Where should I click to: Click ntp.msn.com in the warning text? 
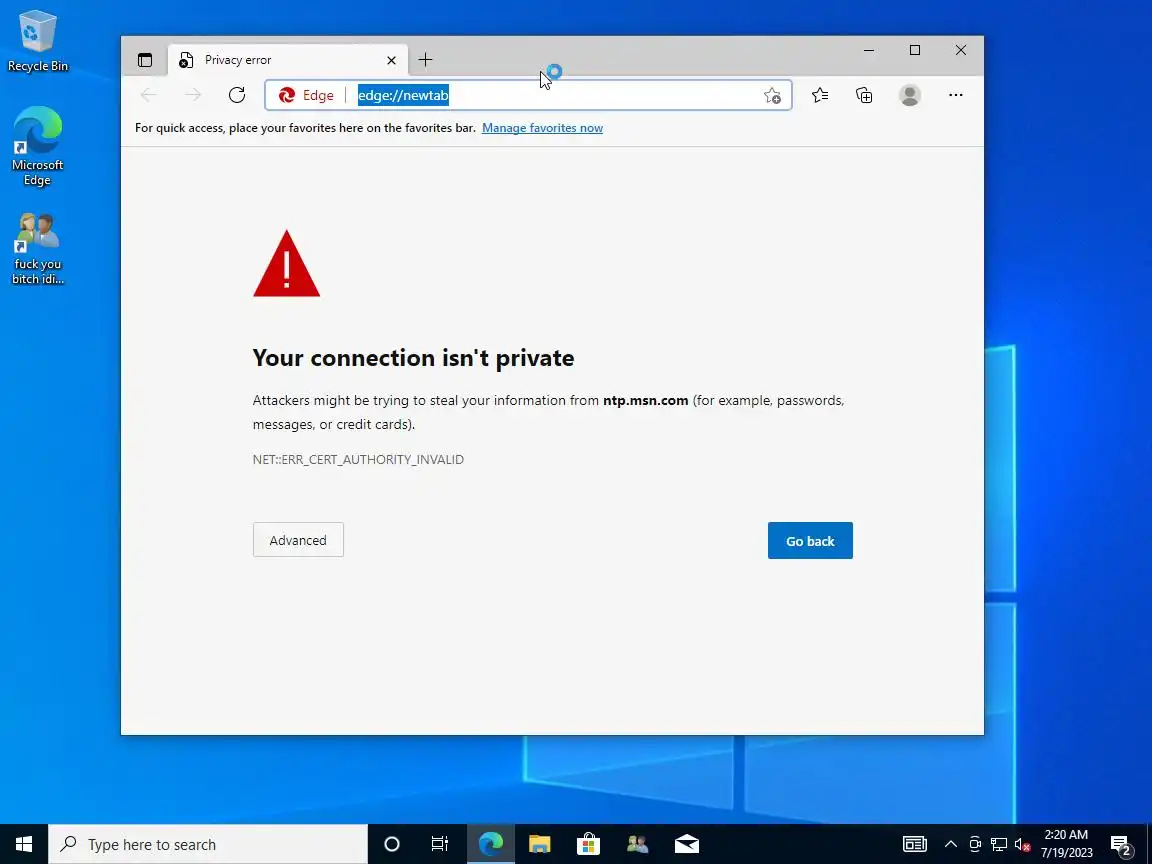coord(645,400)
